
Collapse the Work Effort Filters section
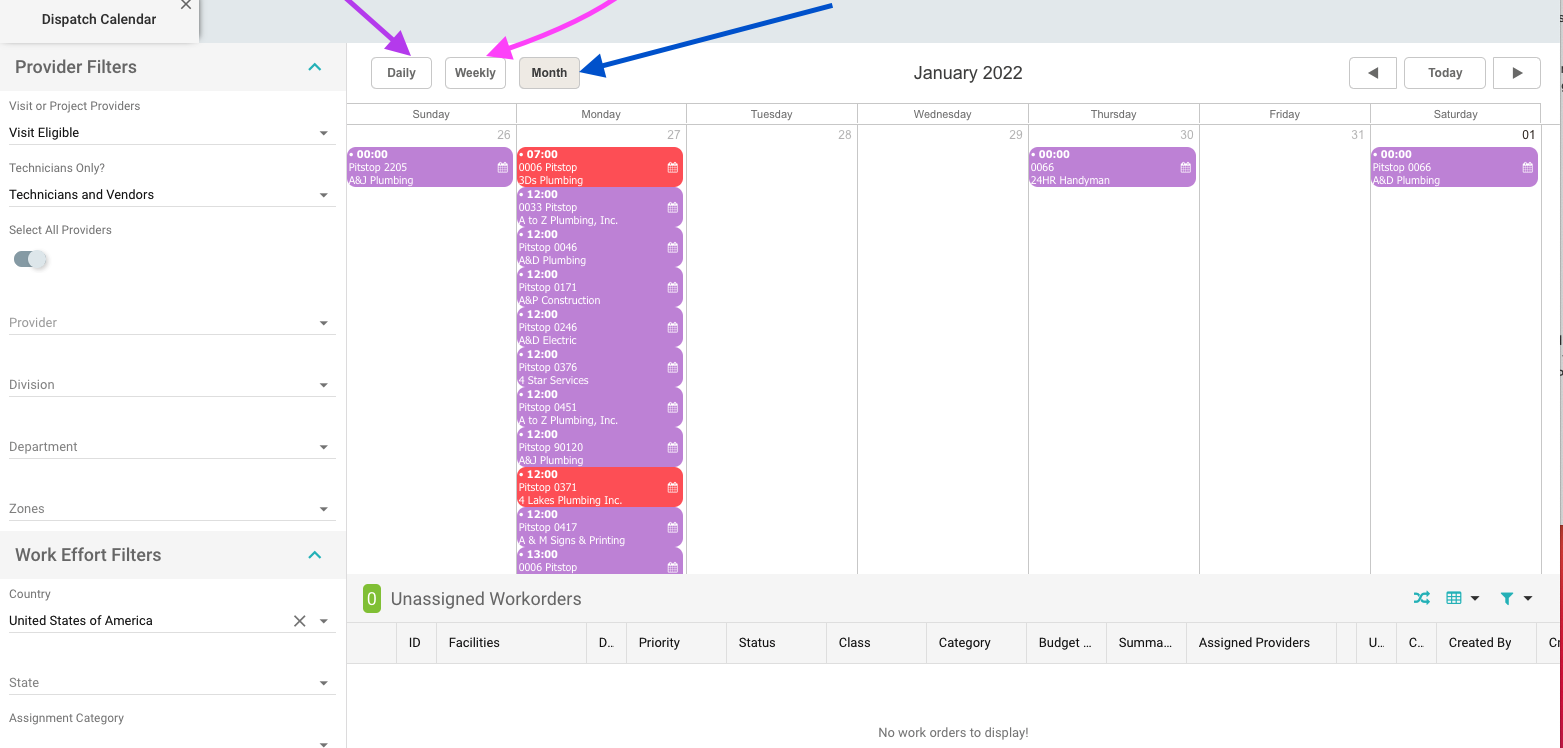coord(314,555)
